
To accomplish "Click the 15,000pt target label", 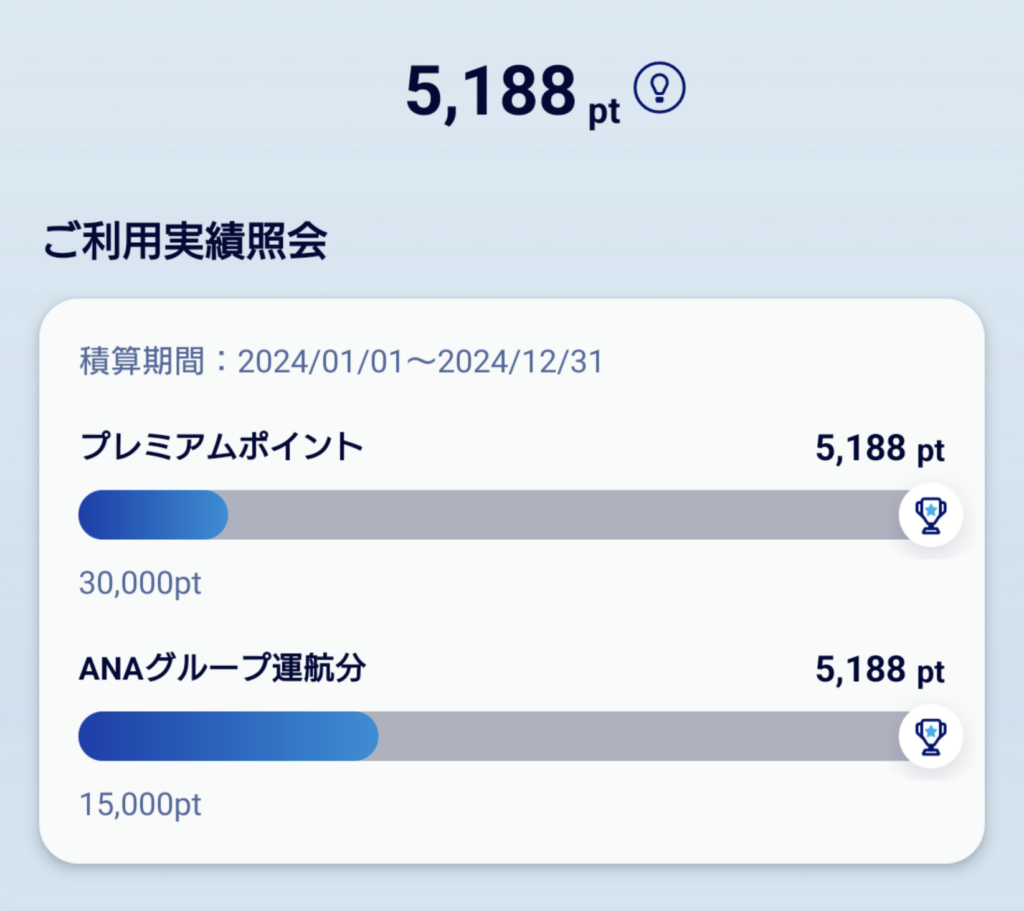I will tap(140, 805).
